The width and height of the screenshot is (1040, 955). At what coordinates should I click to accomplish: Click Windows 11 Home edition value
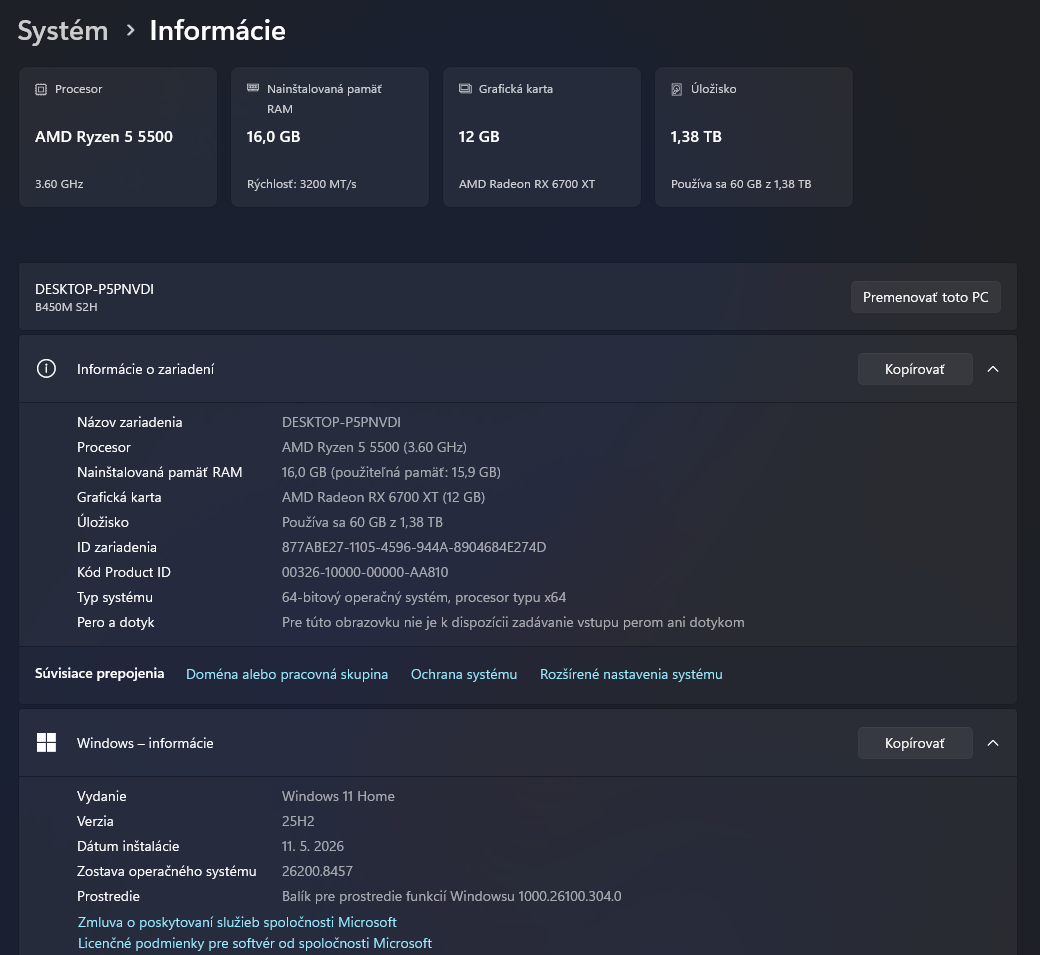(x=338, y=796)
